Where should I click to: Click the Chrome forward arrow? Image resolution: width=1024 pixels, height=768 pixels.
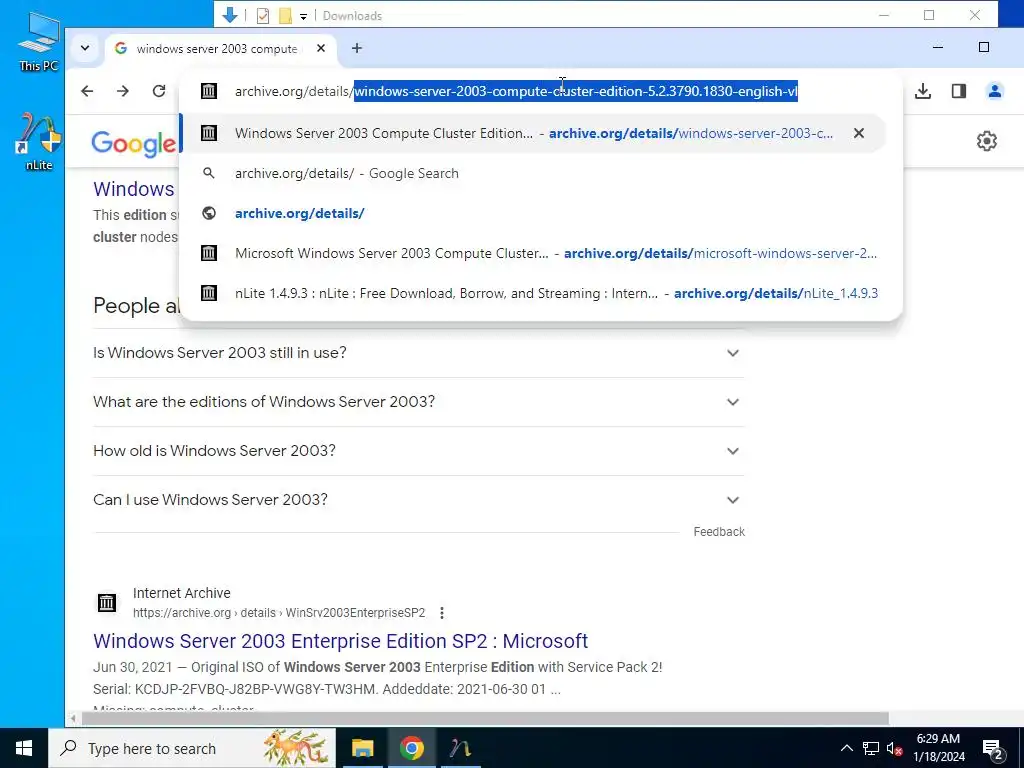[x=123, y=91]
